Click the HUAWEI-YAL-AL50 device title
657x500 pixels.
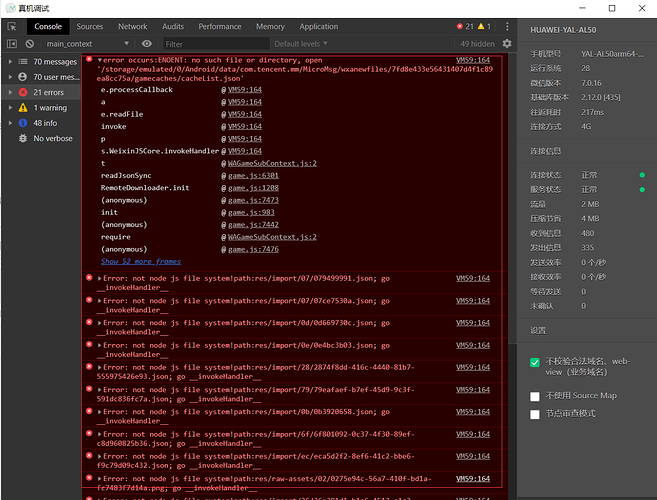click(x=563, y=30)
